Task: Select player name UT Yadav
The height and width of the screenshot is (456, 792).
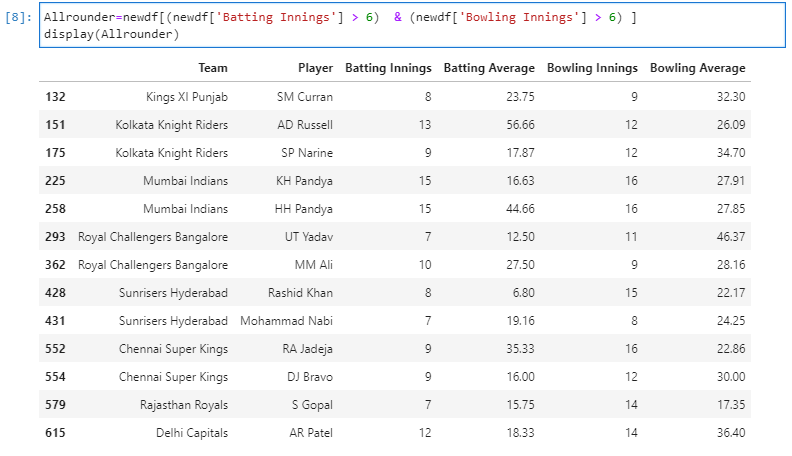Action: [309, 237]
